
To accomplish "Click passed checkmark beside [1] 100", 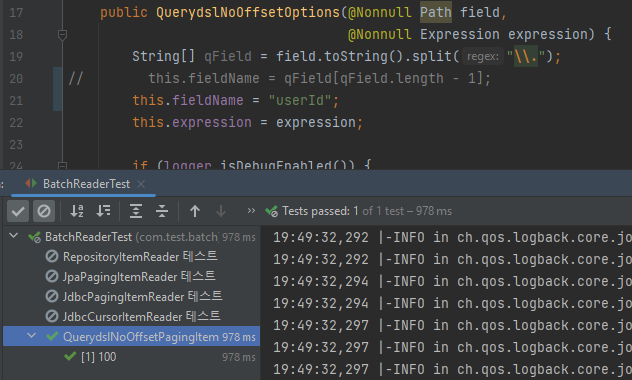I will [x=70, y=356].
